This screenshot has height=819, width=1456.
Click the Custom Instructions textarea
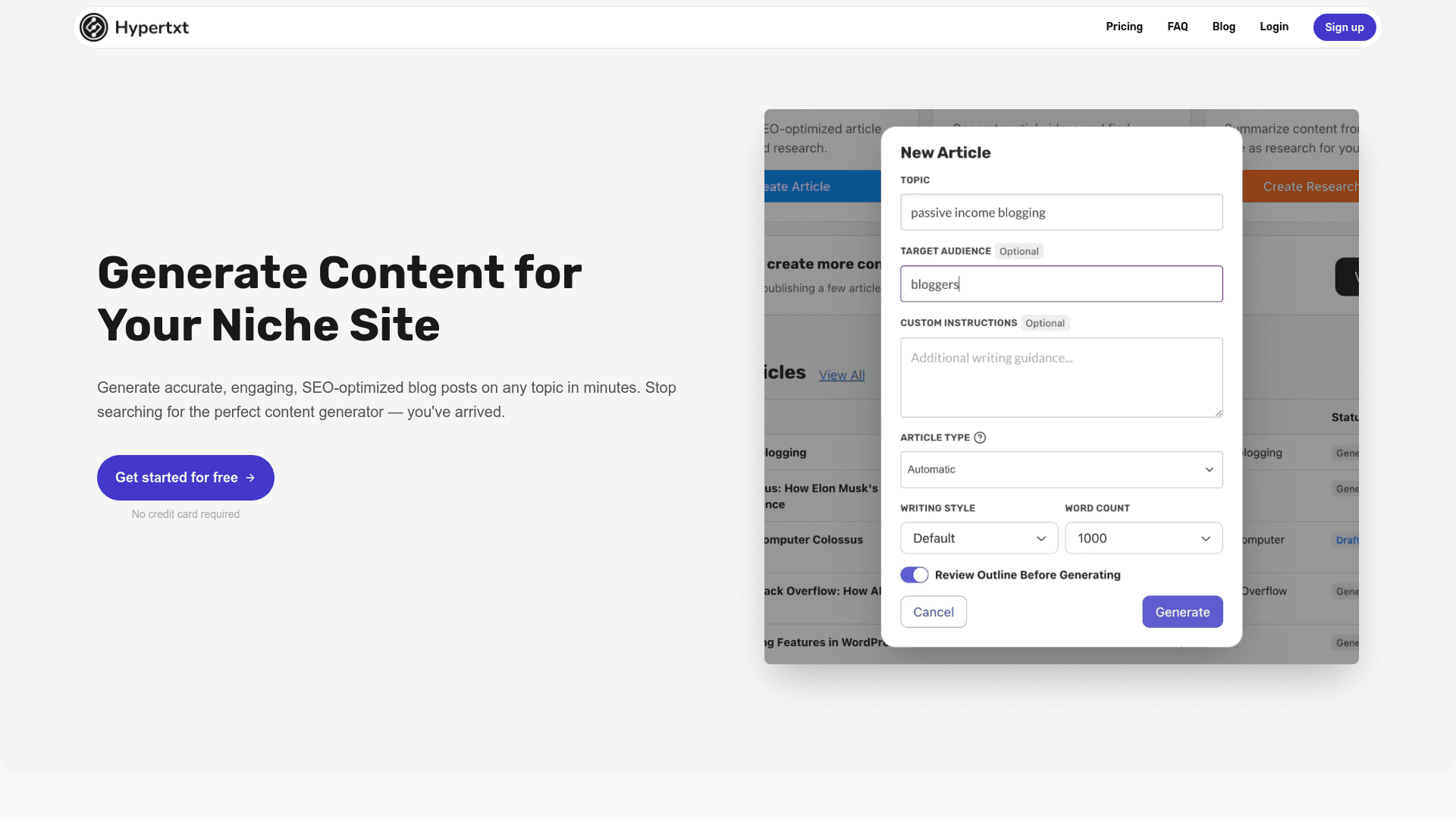click(1060, 378)
